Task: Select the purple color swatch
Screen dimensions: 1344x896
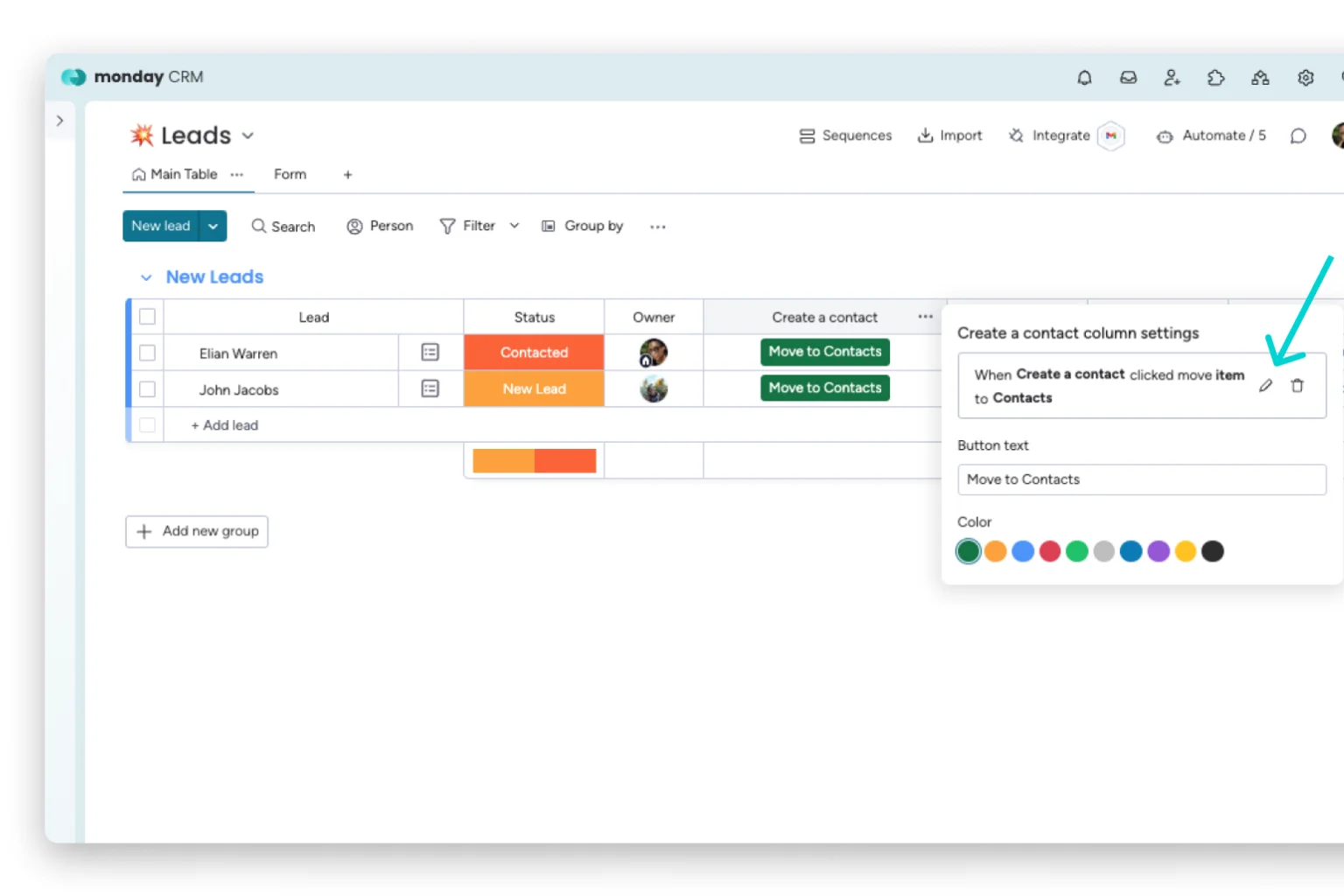Action: [1158, 551]
